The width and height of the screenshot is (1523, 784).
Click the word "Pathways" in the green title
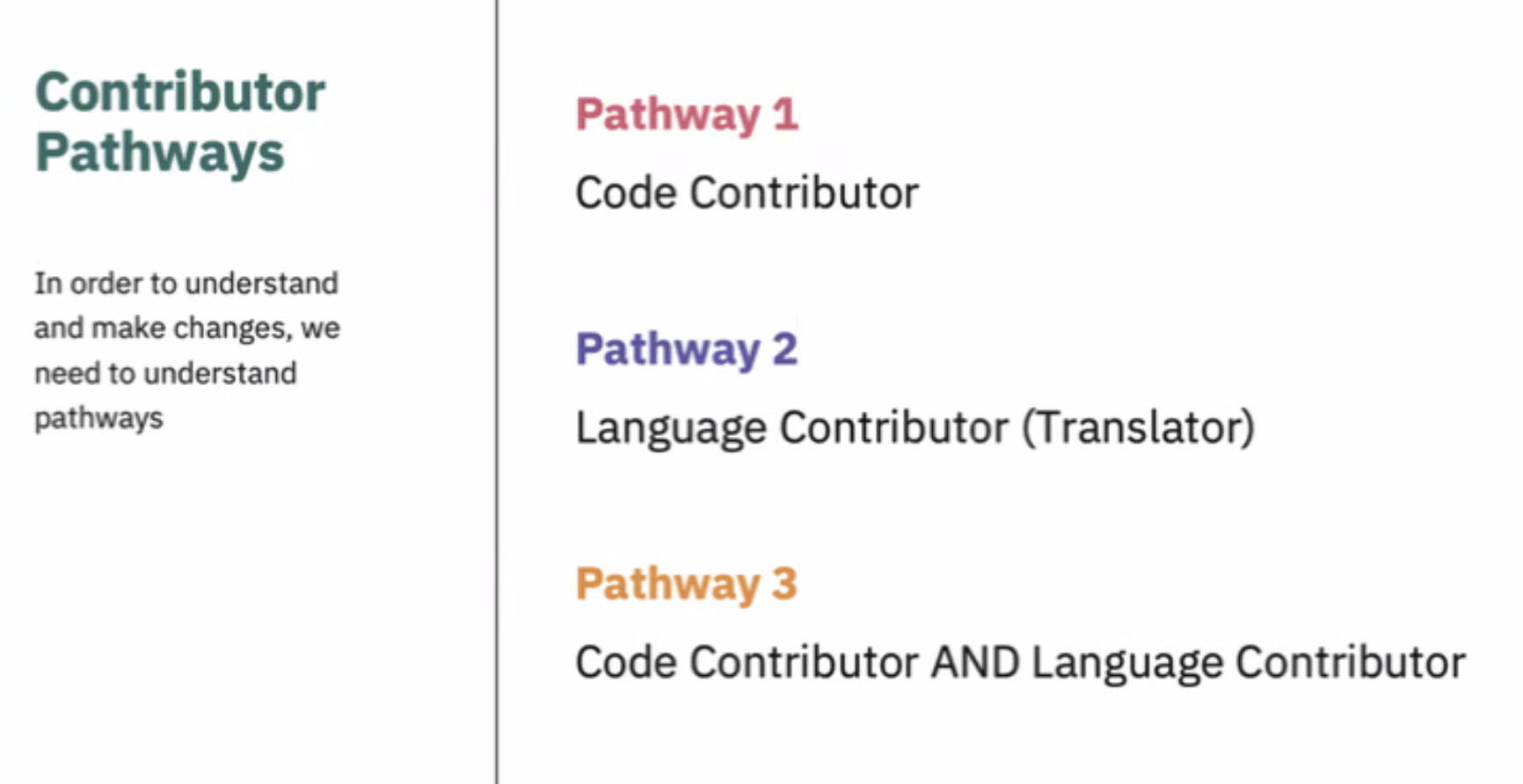tap(160, 153)
